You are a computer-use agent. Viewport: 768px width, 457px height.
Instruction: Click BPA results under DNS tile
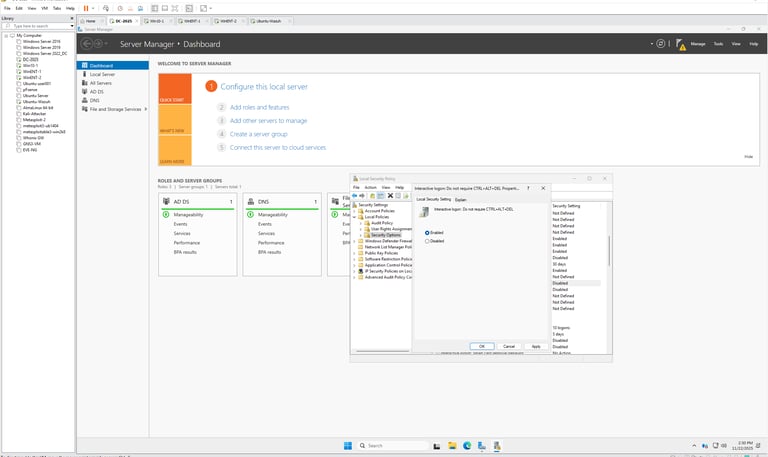coord(269,252)
